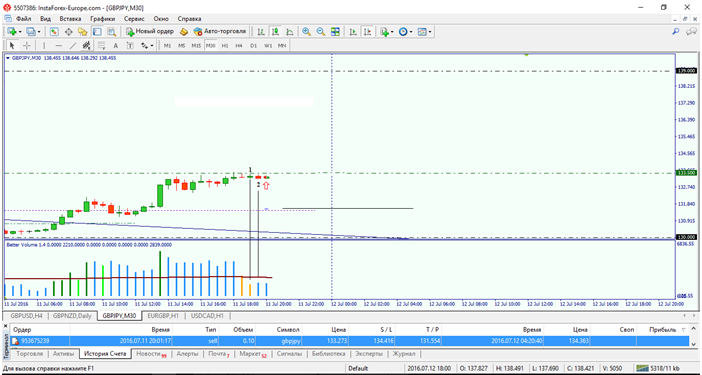Toggle Chart Shift icon
The image size is (702, 375).
368,32
